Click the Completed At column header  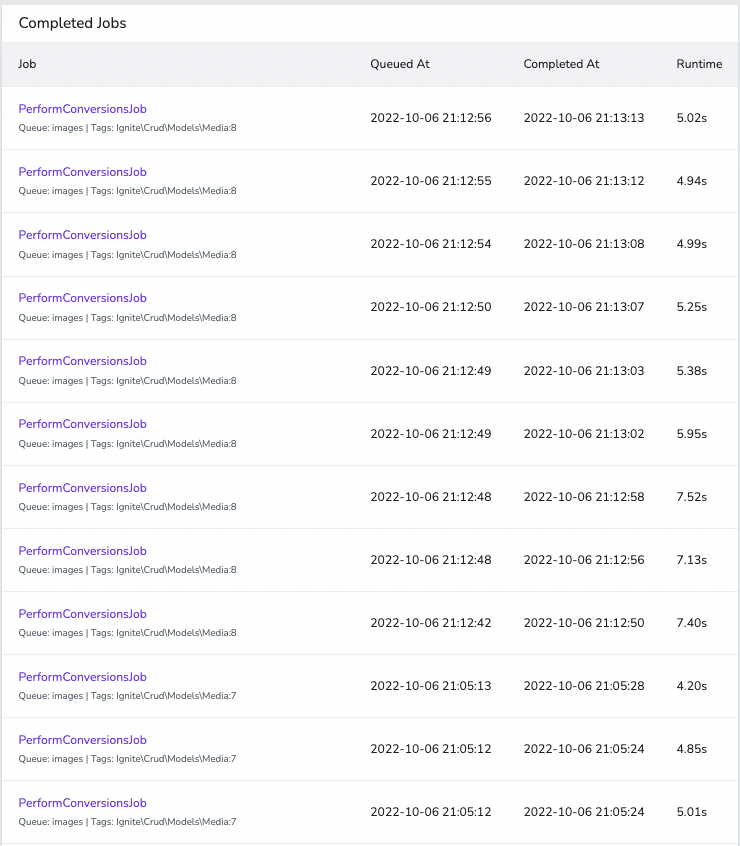(x=561, y=64)
